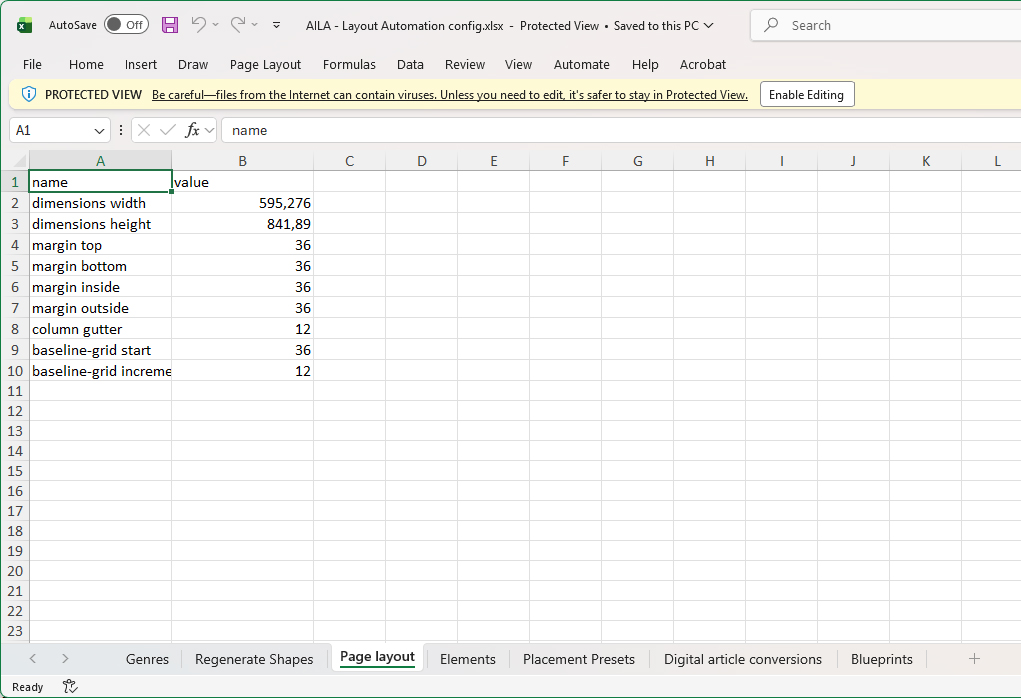
Task: Click the Insert Function fx icon
Action: [x=192, y=130]
